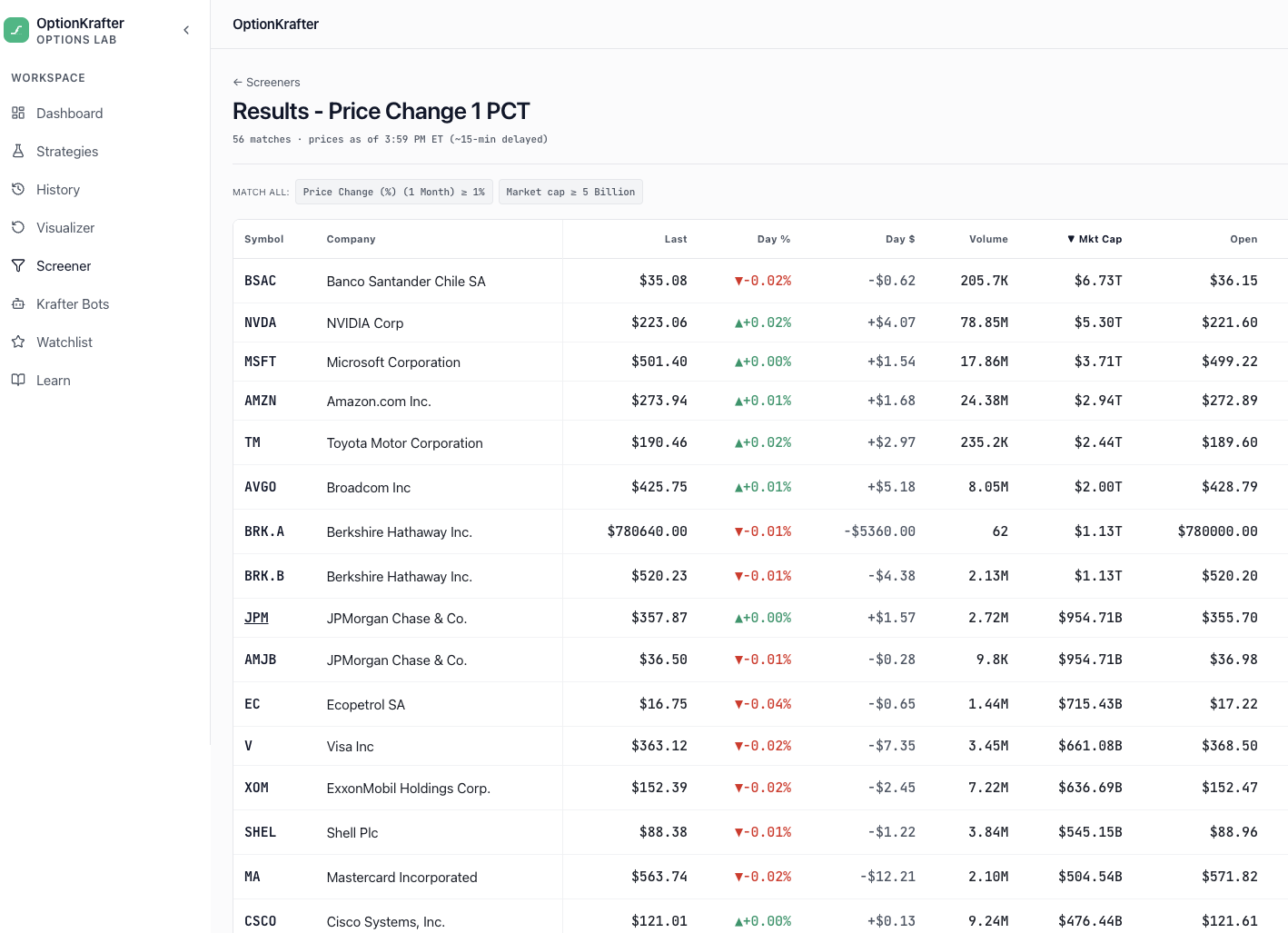
Task: Click company name Cisco Systems, Inc.
Action: [386, 922]
